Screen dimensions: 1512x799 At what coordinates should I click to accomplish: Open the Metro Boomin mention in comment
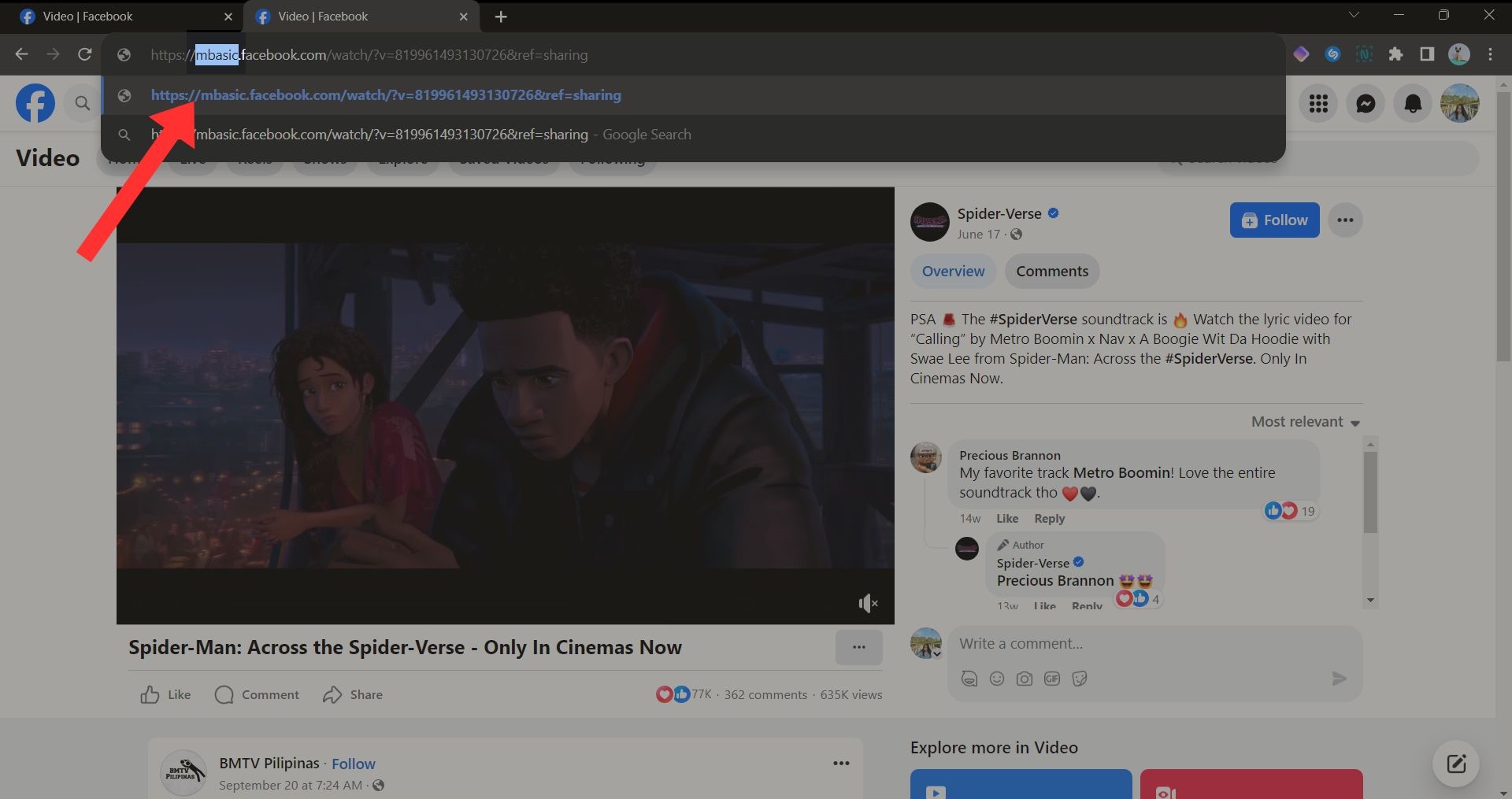click(1121, 473)
